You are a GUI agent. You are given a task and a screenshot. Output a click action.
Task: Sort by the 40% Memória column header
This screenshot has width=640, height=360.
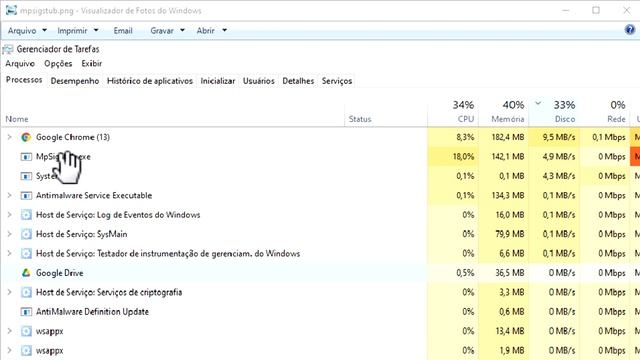(x=503, y=112)
